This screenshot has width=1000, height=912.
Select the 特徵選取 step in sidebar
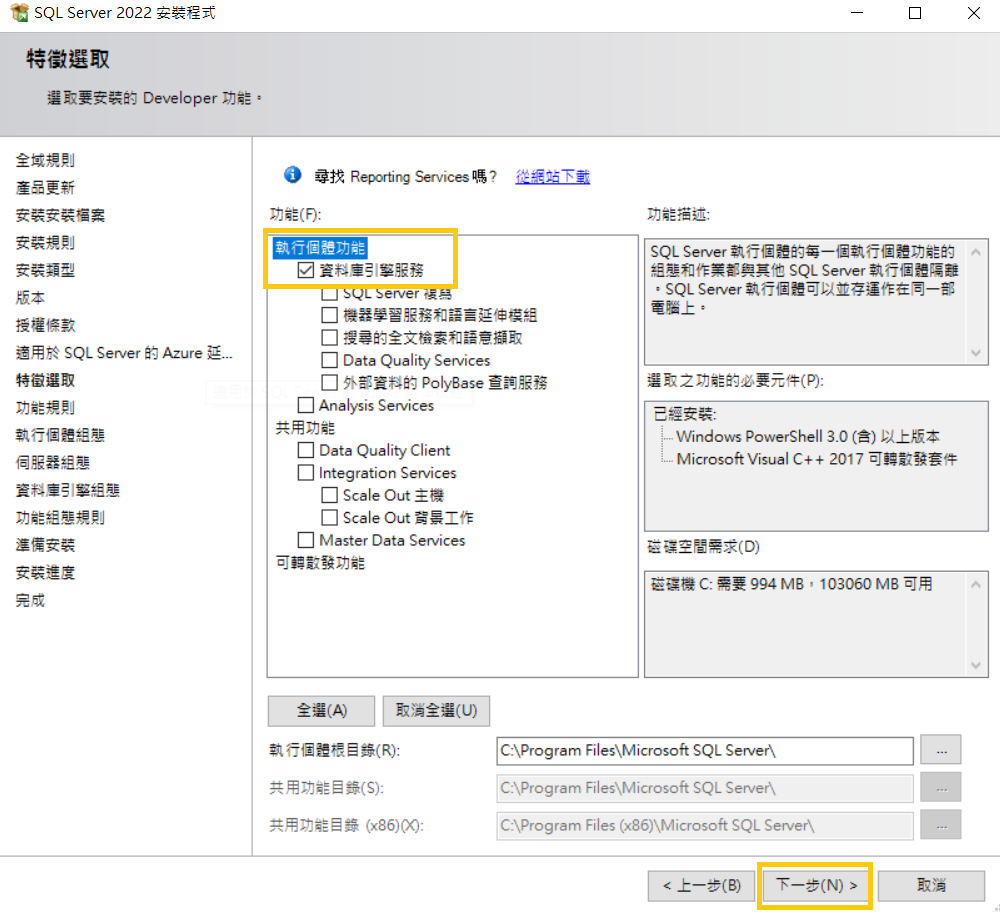click(45, 380)
